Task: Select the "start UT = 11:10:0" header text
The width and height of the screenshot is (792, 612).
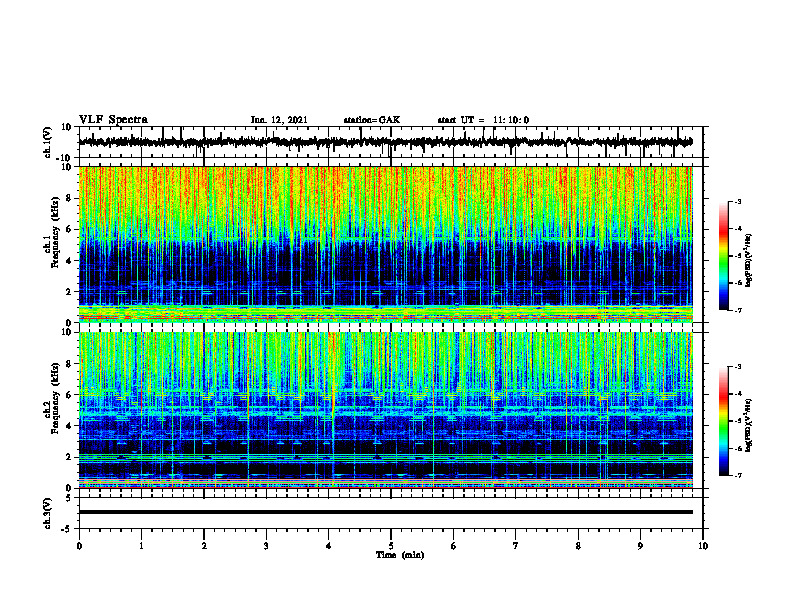Action: pos(483,120)
